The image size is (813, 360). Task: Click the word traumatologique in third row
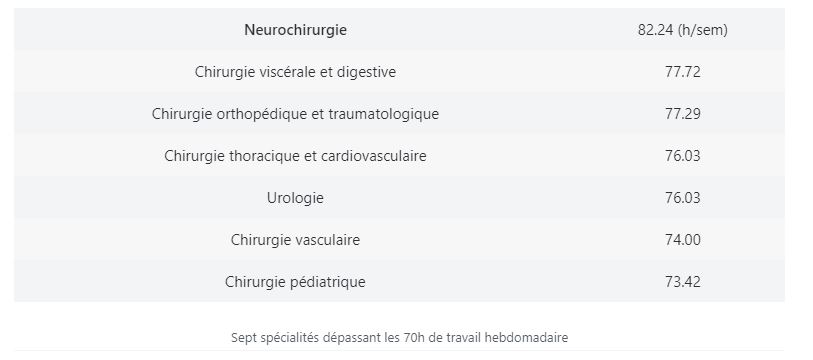(x=384, y=114)
